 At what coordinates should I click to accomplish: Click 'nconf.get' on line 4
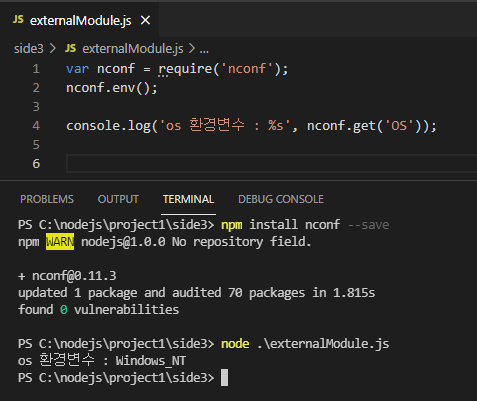click(x=342, y=126)
